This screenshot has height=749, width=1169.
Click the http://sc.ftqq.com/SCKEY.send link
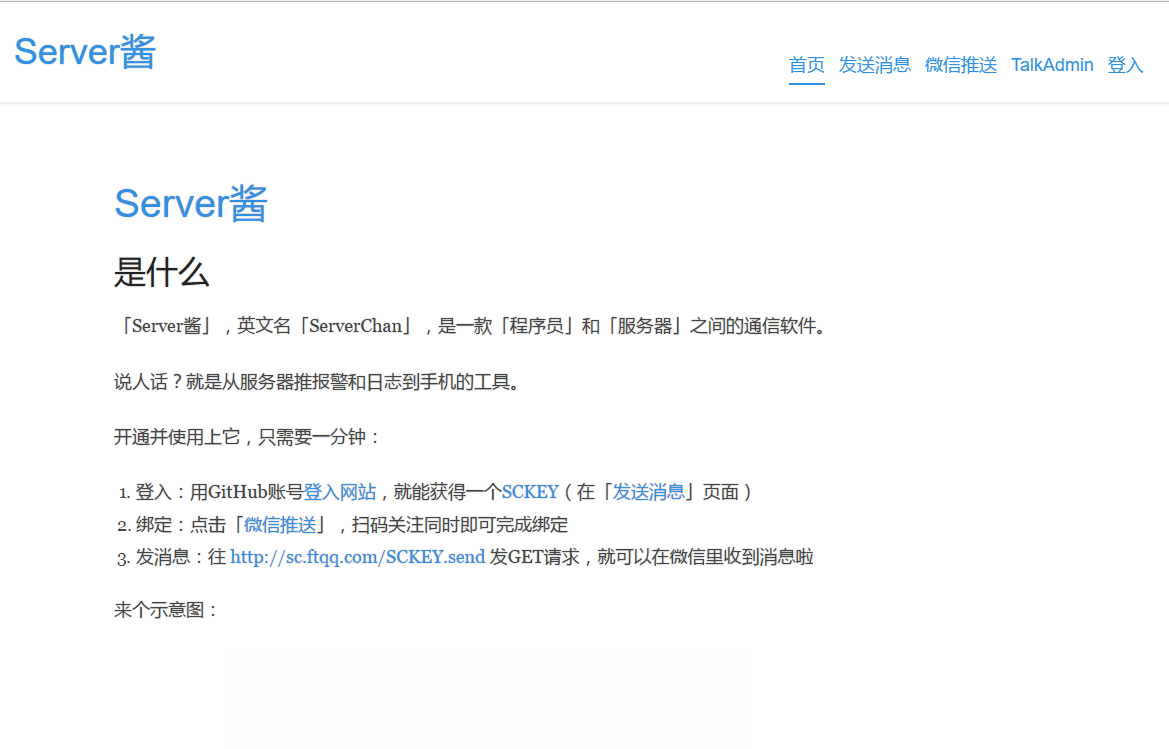pos(355,557)
